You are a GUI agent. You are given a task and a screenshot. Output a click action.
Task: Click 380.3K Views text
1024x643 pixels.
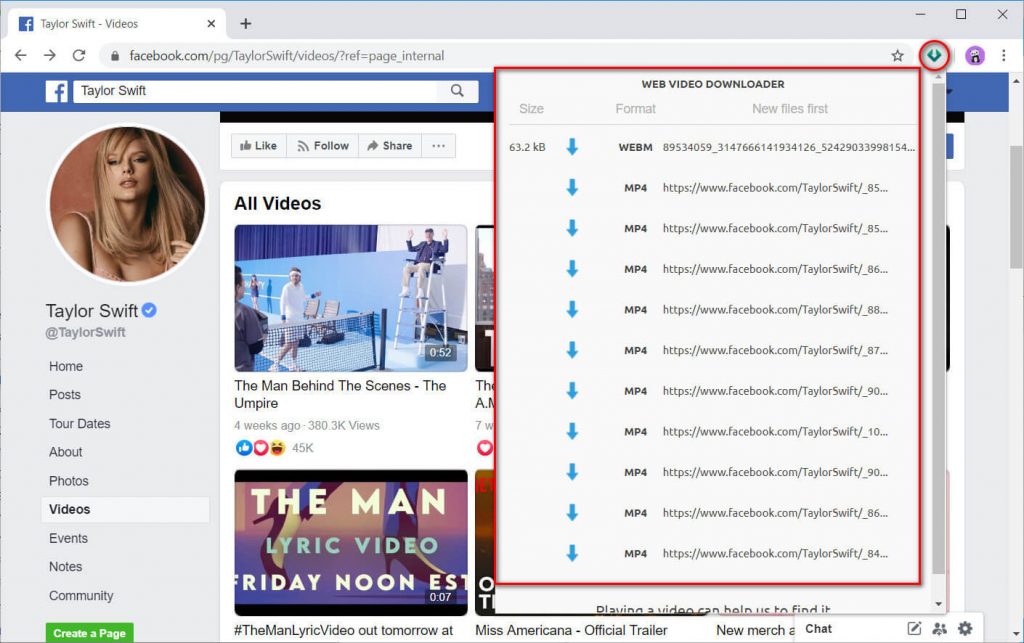point(344,426)
